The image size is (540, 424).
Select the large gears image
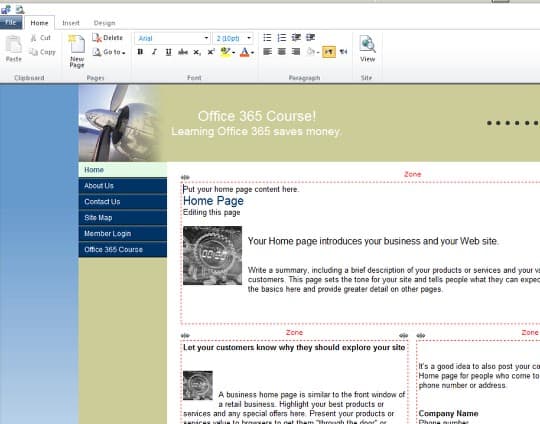212,256
